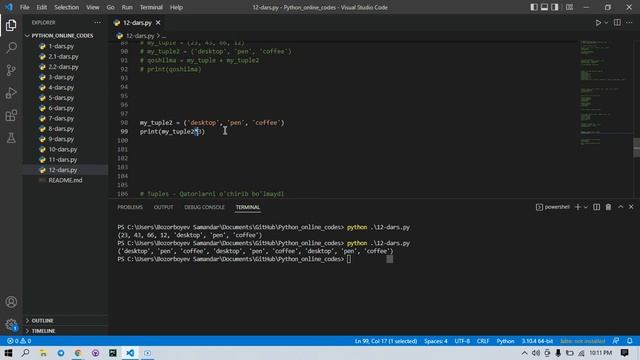Viewport: 640px width, 360px height.
Task: Split the editor right
Action: coord(617,23)
